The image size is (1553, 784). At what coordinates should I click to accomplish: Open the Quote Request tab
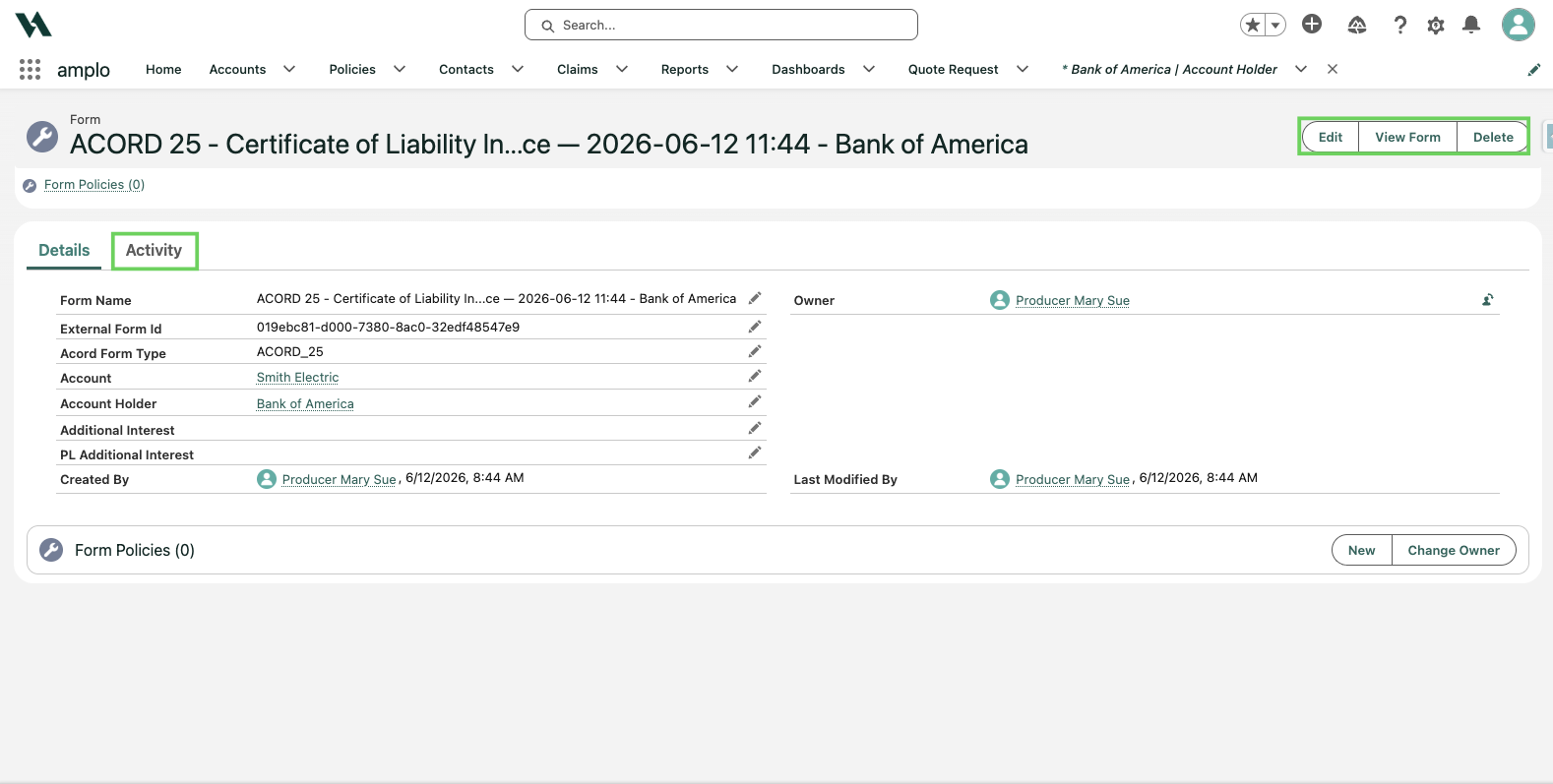pos(953,69)
